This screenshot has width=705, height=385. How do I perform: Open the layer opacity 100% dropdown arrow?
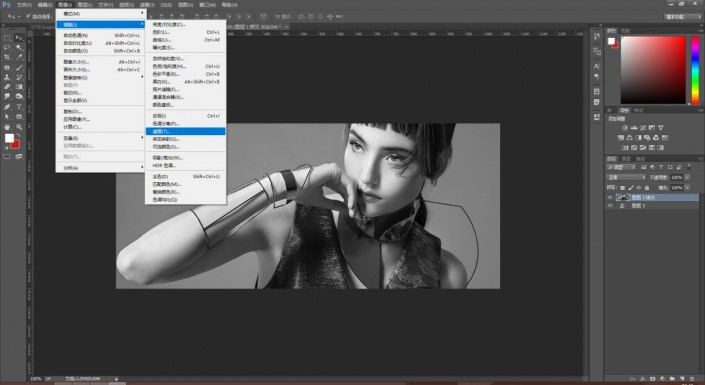pos(687,178)
